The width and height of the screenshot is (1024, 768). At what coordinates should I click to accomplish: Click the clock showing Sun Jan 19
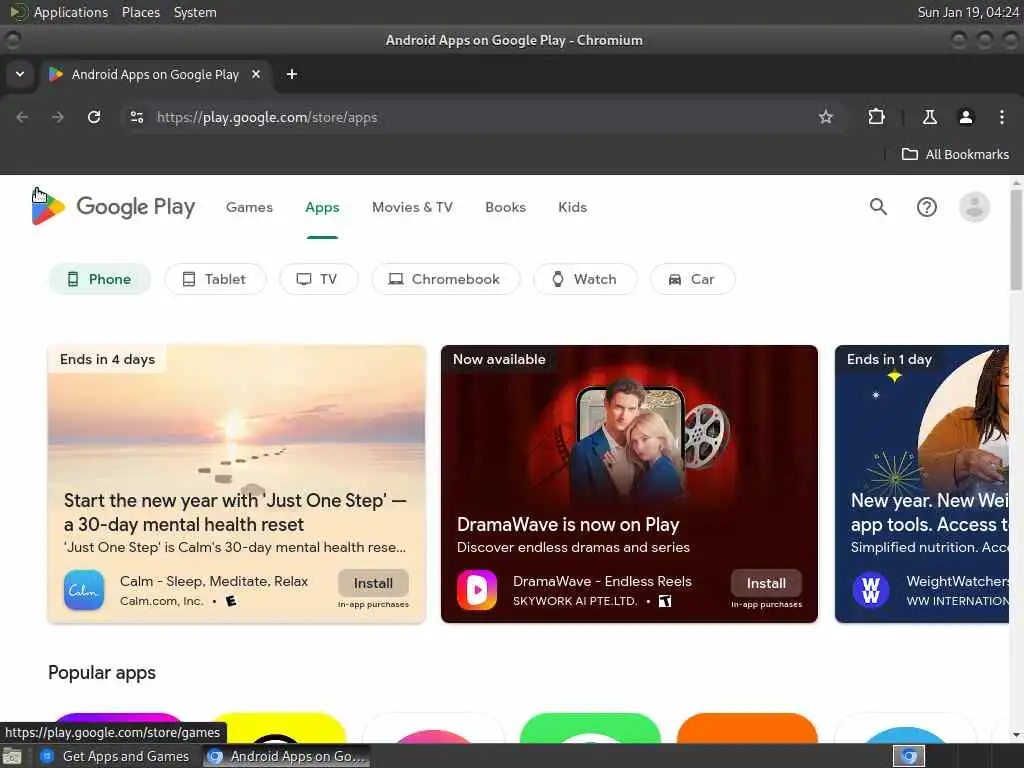(968, 12)
